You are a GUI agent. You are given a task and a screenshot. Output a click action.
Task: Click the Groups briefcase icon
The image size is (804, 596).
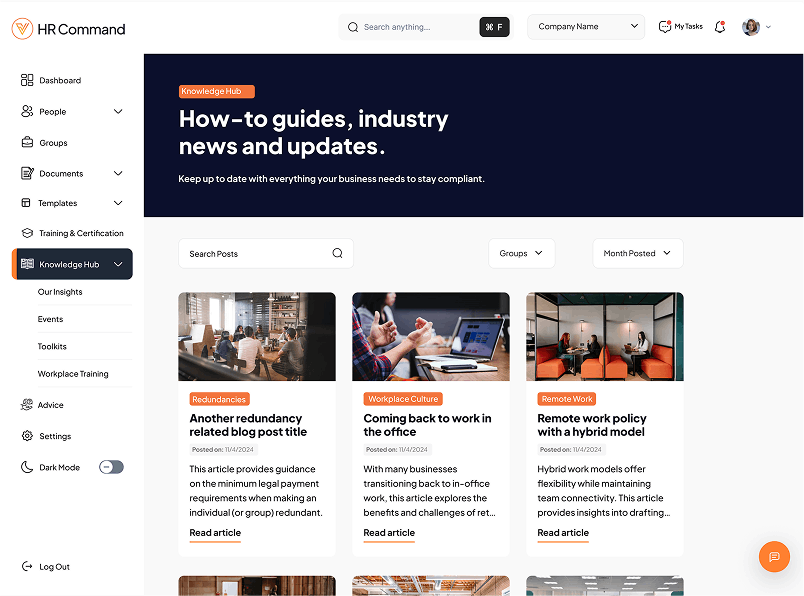pos(27,142)
